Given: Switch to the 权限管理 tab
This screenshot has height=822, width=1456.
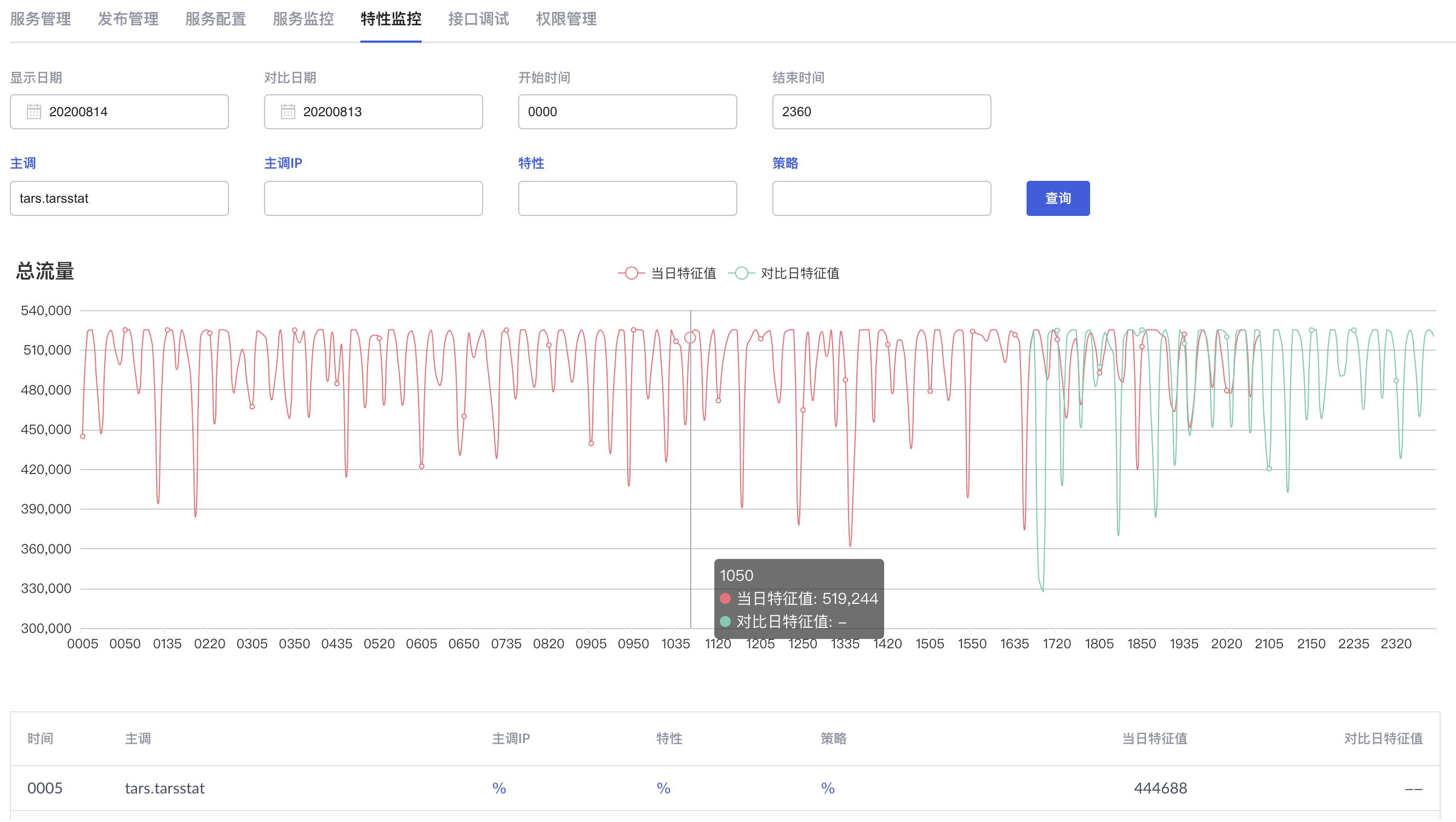Looking at the screenshot, I should [x=566, y=19].
